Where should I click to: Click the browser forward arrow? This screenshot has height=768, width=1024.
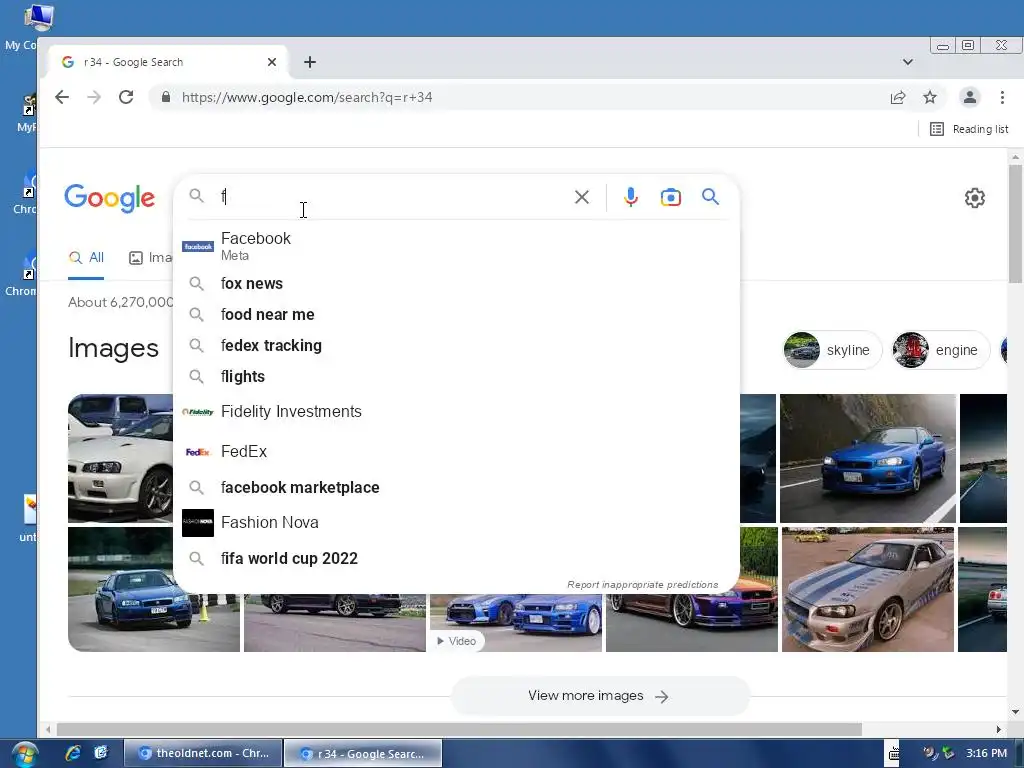(94, 97)
